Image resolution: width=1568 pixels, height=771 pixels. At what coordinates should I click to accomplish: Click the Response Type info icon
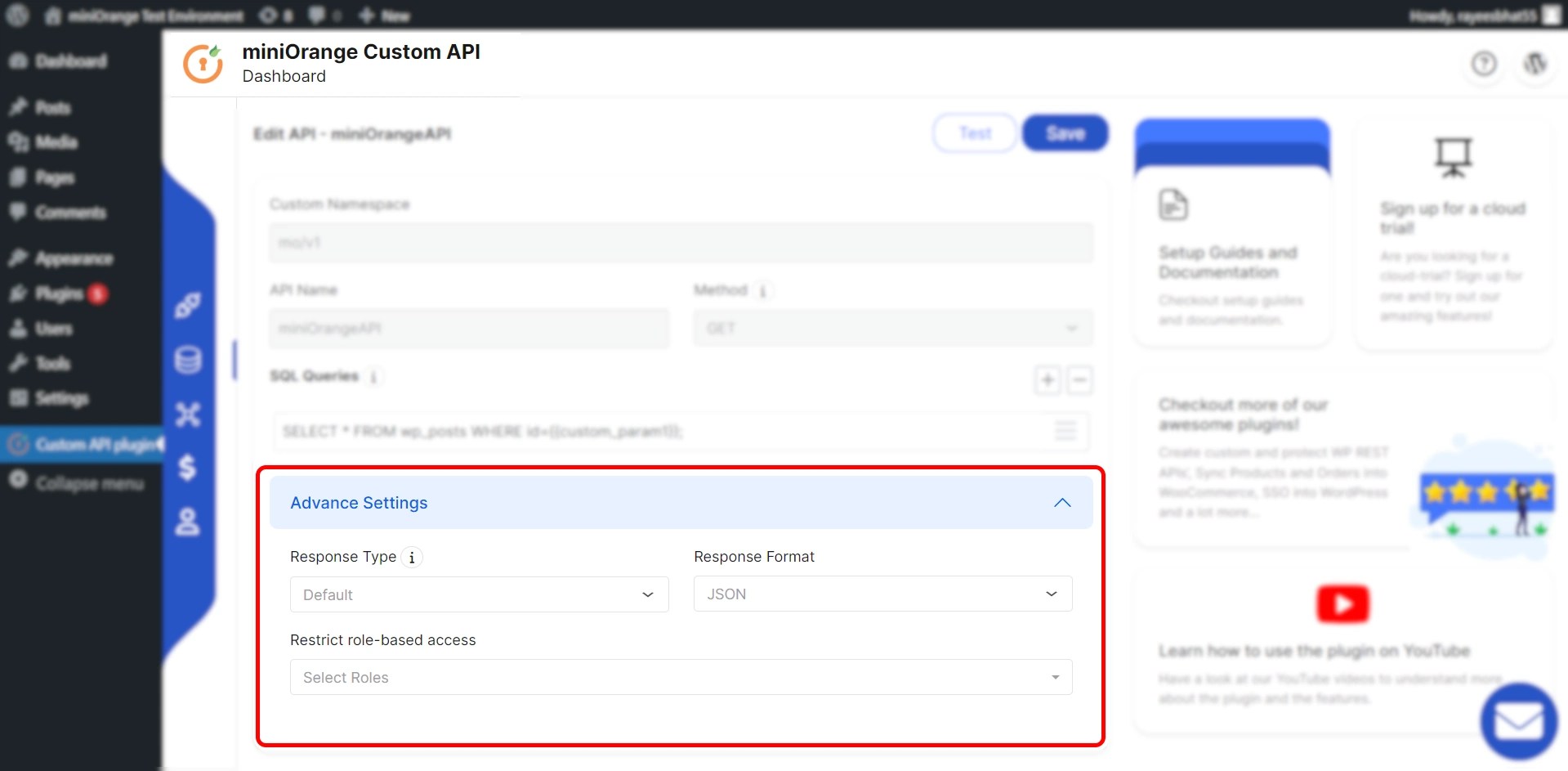click(x=412, y=558)
